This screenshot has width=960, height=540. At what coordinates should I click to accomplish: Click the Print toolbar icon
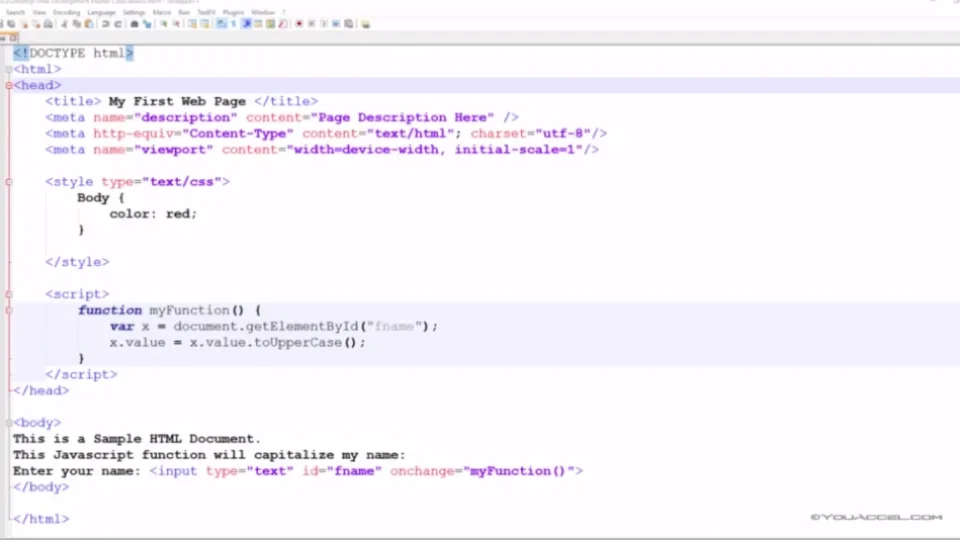48,24
